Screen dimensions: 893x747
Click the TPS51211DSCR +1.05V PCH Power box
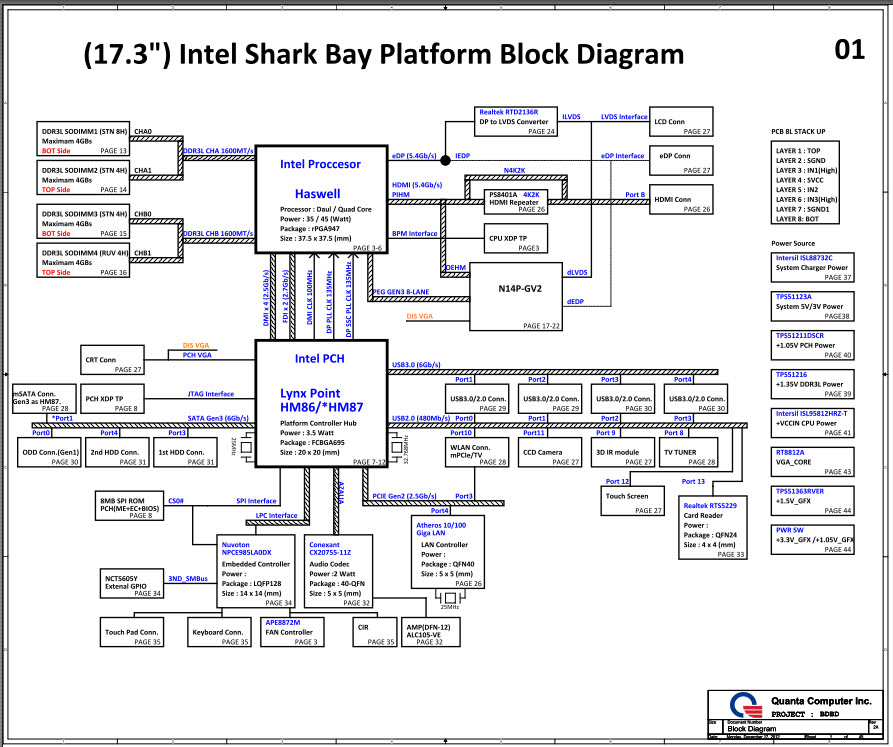[x=812, y=345]
